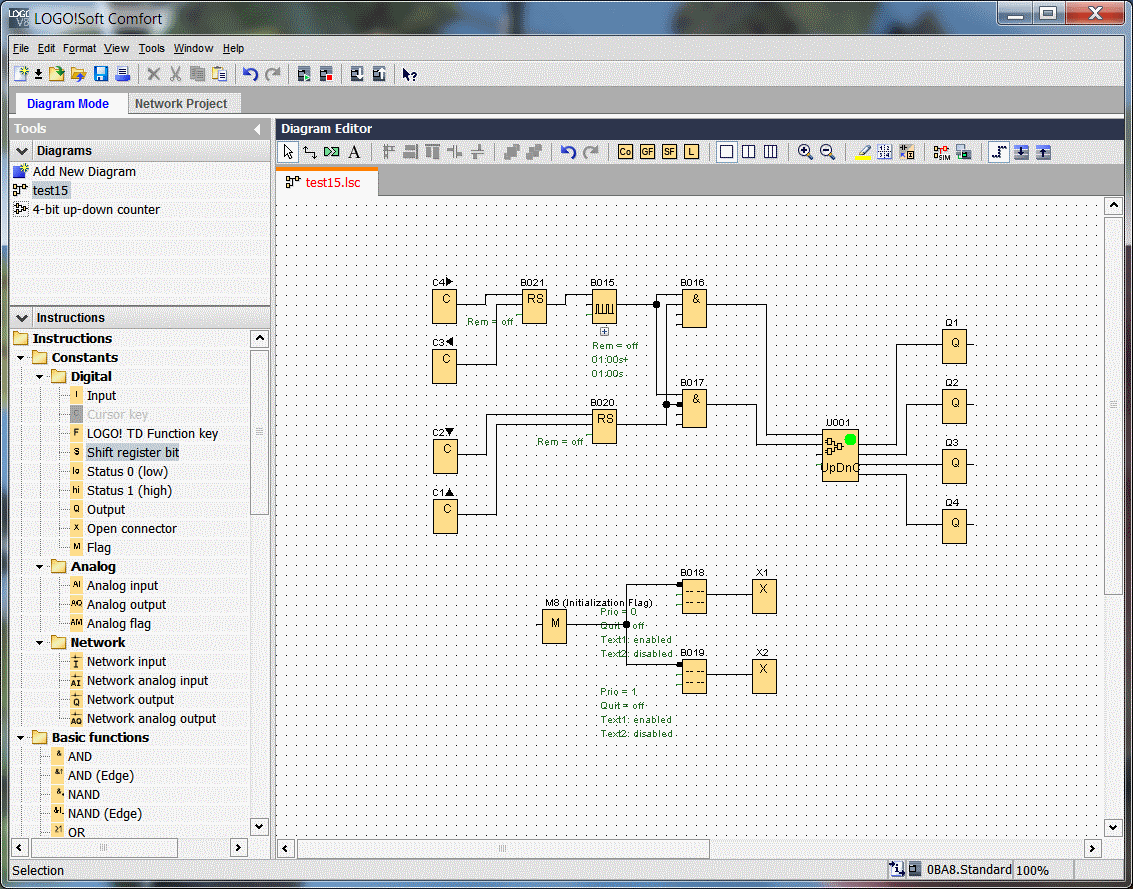Stop the LOGO! device (red square icon)
Image resolution: width=1133 pixels, height=889 pixels.
(326, 74)
